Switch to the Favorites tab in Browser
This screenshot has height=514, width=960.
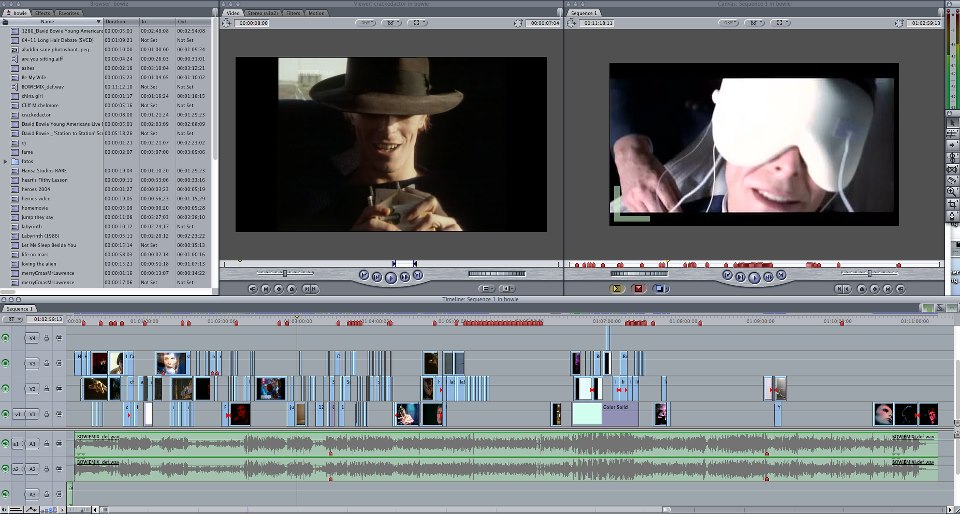[69, 12]
